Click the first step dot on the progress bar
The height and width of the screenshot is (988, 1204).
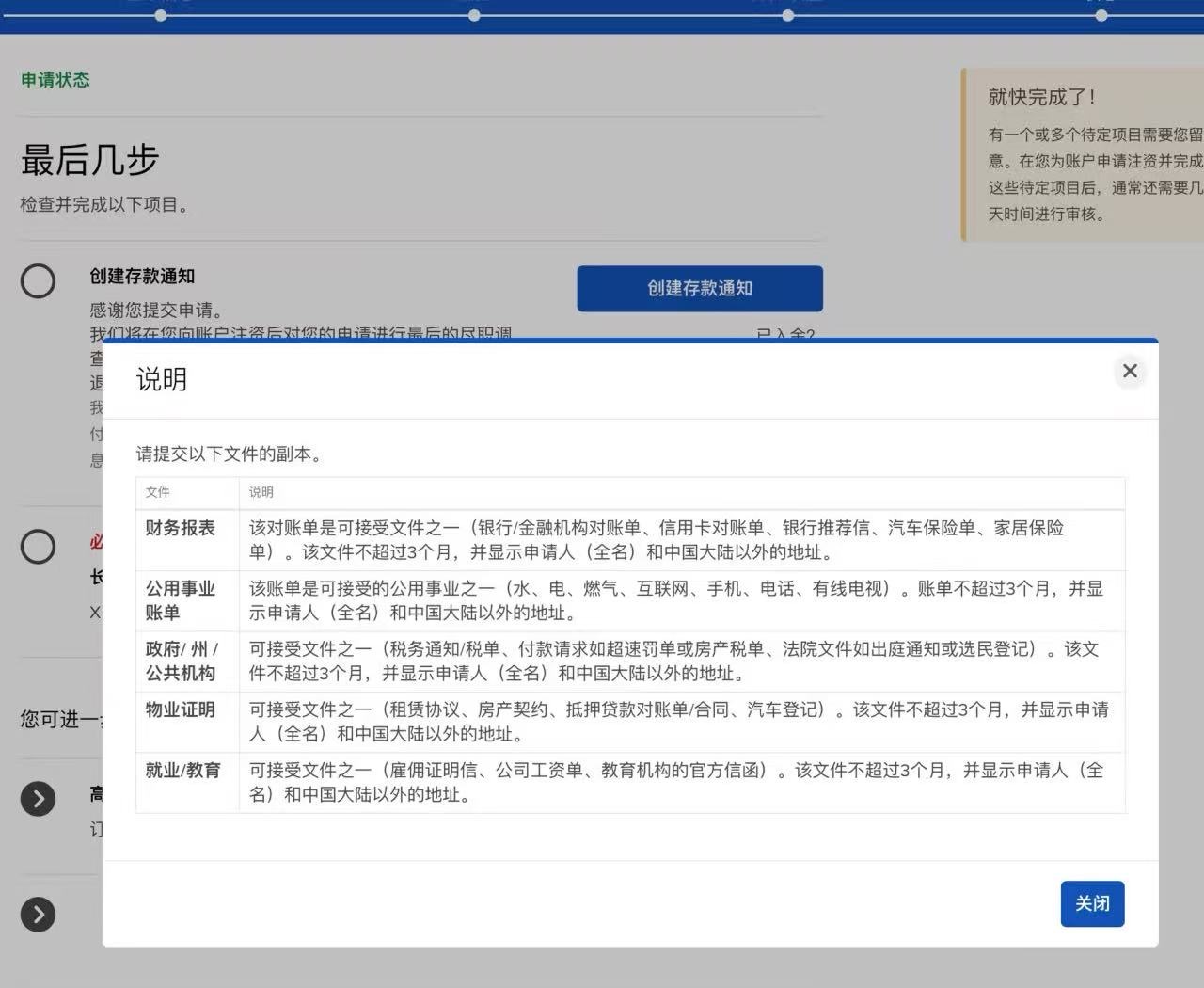click(x=160, y=15)
